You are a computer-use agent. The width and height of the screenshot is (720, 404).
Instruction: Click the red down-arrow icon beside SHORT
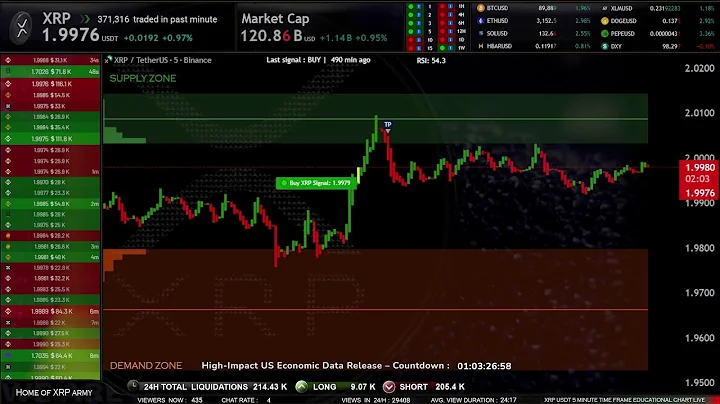[x=389, y=387]
